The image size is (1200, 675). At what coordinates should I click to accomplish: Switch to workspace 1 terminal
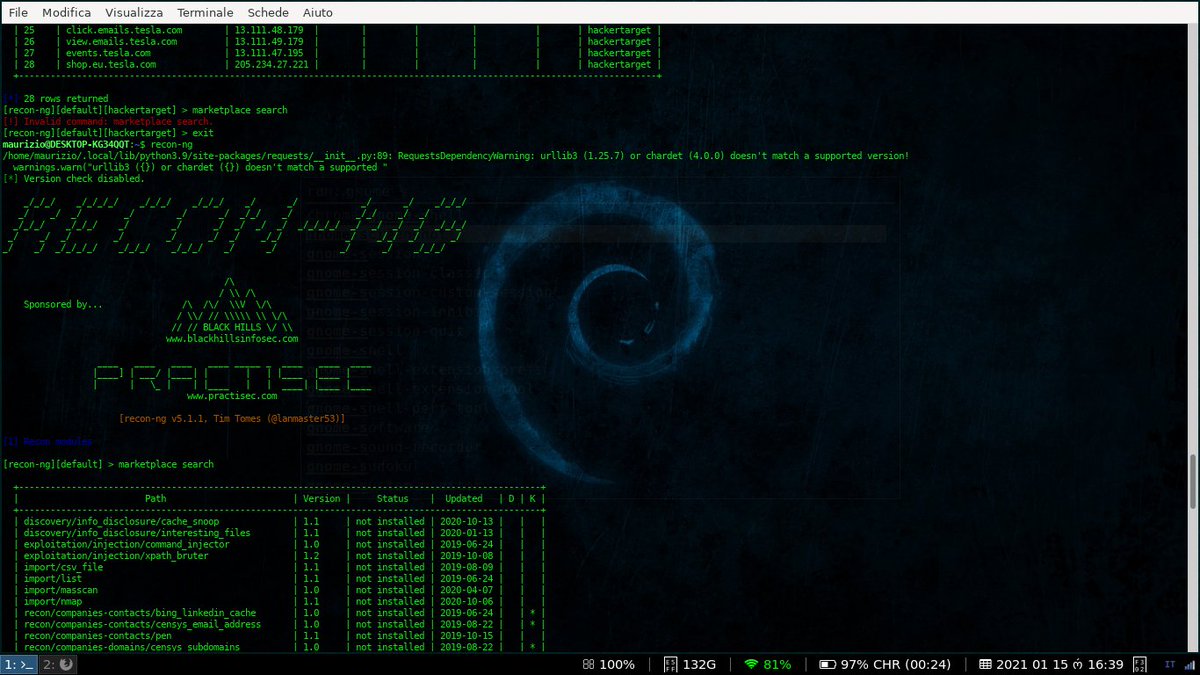19,664
